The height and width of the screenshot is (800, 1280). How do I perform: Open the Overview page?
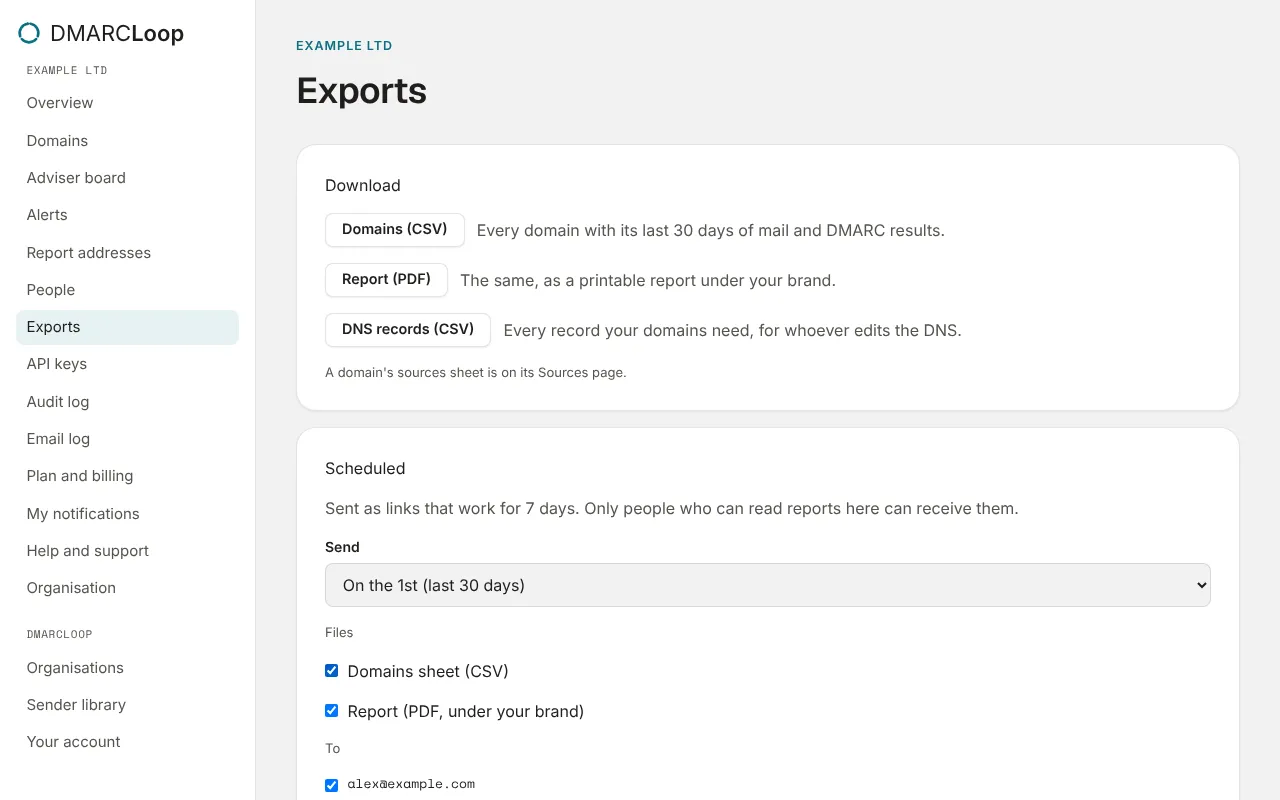(x=127, y=103)
